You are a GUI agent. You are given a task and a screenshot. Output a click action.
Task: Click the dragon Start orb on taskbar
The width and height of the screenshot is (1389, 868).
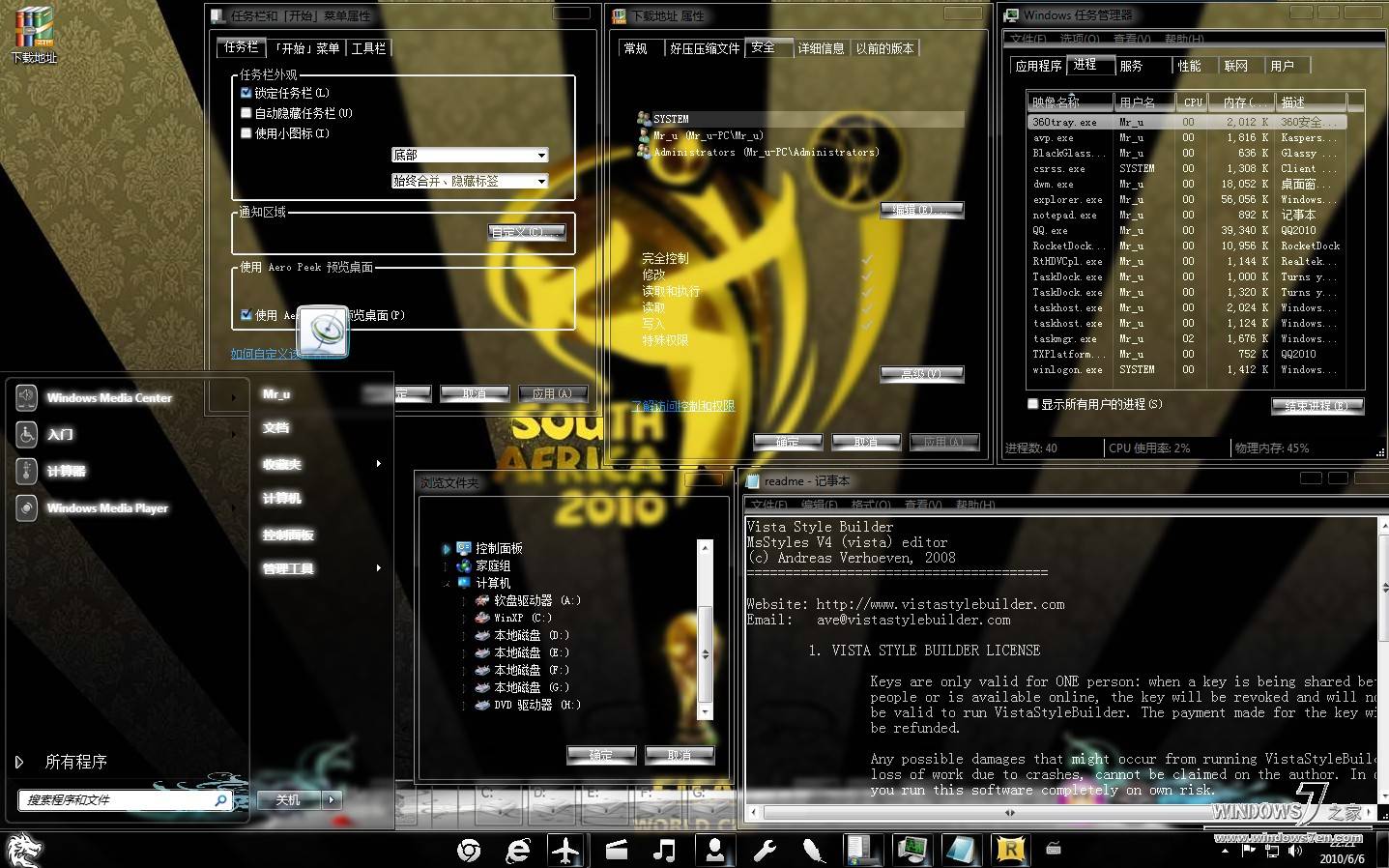pyautogui.click(x=24, y=851)
